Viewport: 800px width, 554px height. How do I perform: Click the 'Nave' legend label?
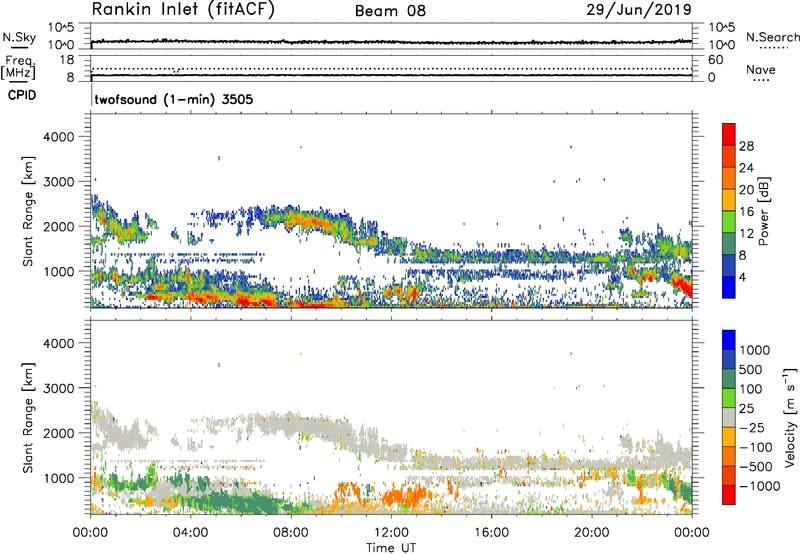click(761, 69)
